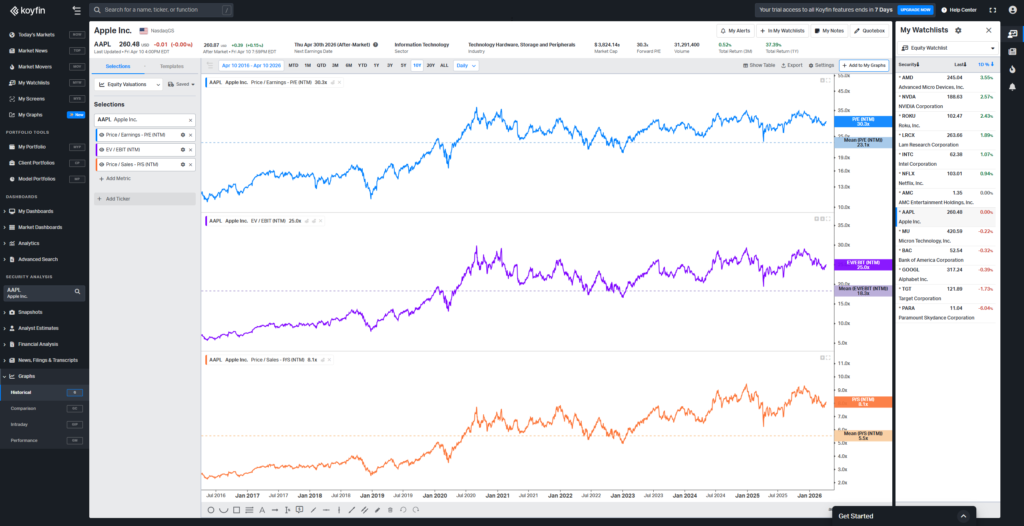Open watchlist settings gear icon
Screen dimensions: 1024x526
(958, 30)
